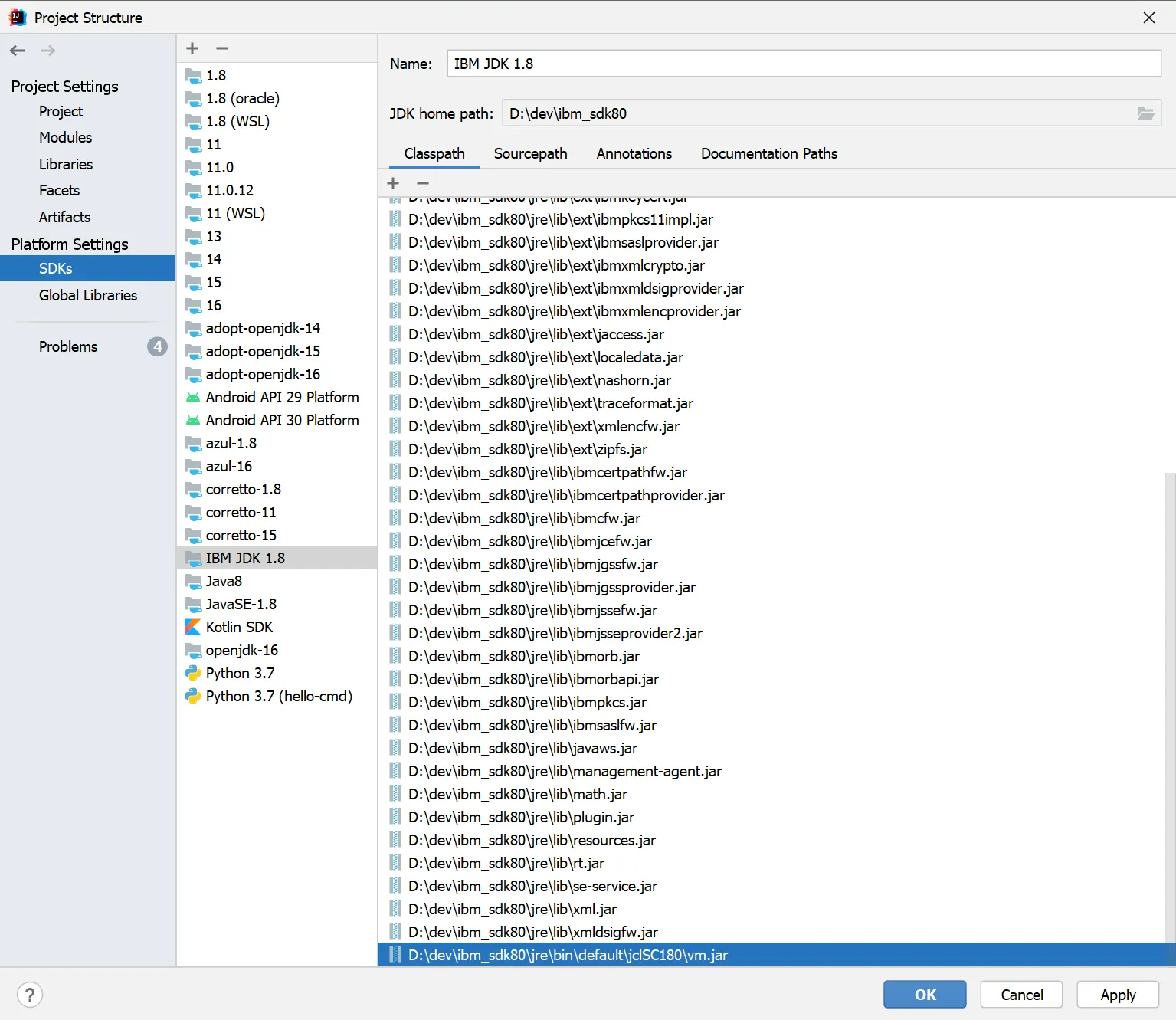The width and height of the screenshot is (1176, 1020).
Task: Open Modules settings
Action: click(x=66, y=137)
